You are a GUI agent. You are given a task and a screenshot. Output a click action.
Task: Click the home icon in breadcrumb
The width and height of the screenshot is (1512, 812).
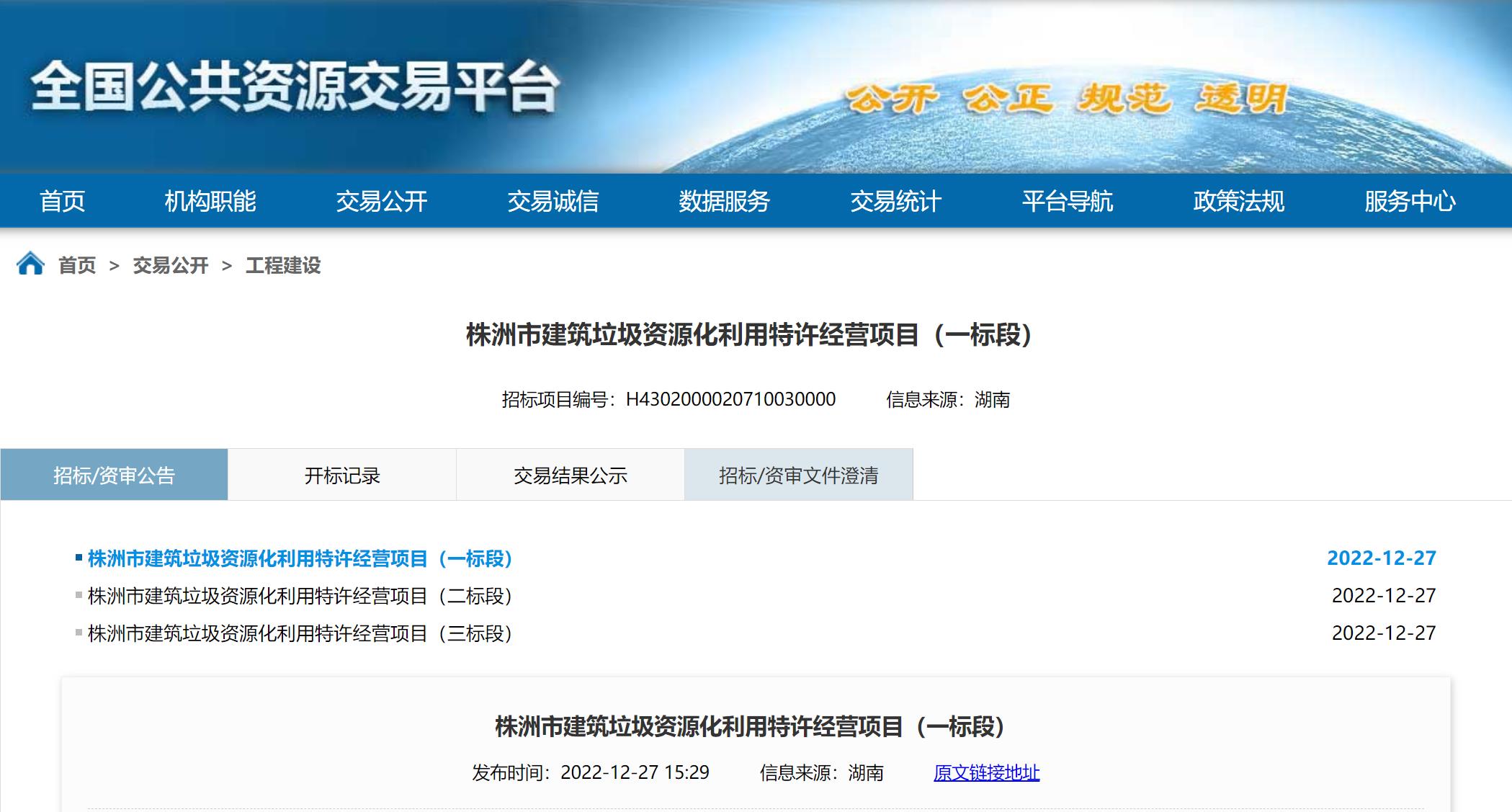(x=30, y=264)
